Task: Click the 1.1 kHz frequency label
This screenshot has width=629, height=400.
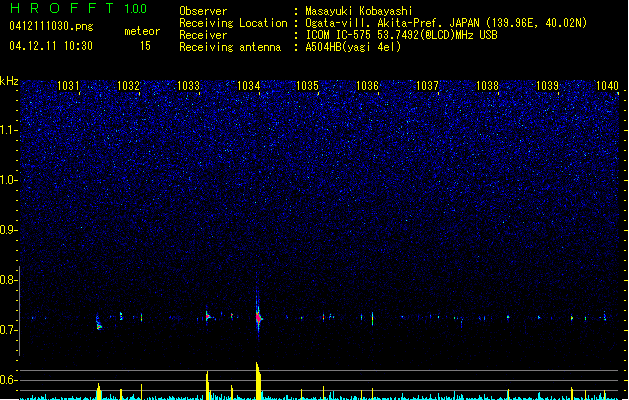Action: [9, 130]
